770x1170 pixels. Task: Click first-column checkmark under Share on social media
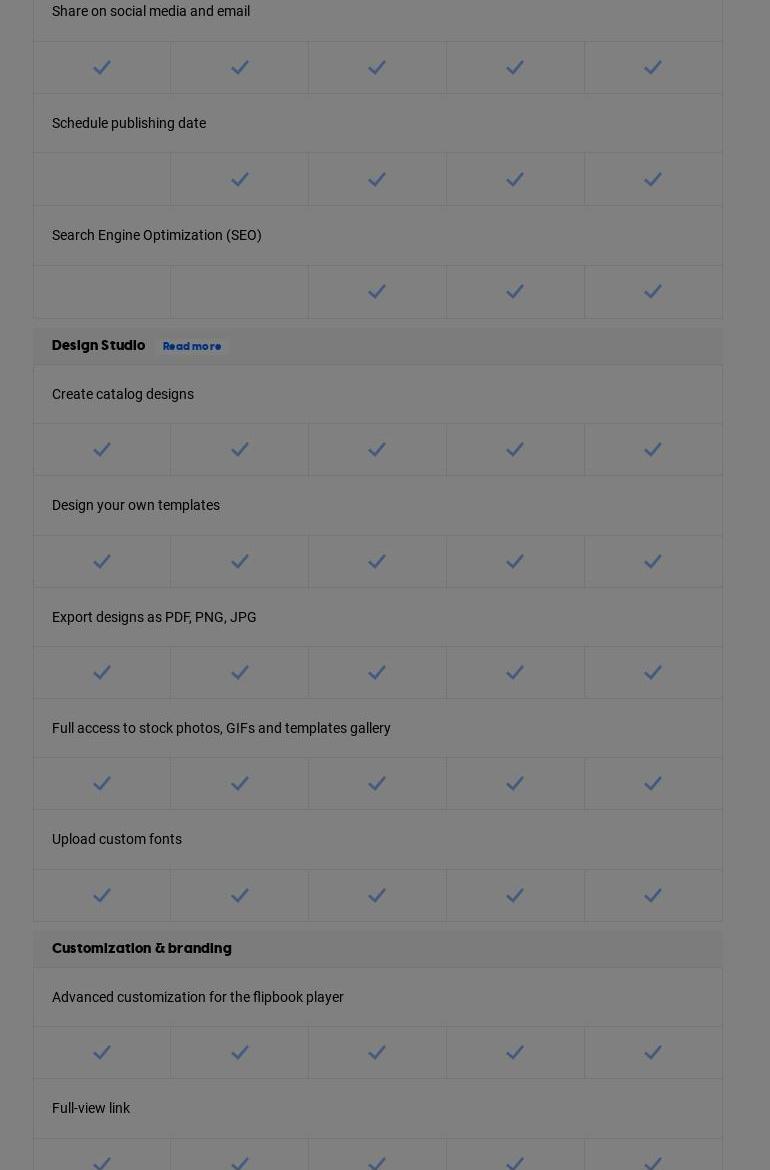click(102, 68)
